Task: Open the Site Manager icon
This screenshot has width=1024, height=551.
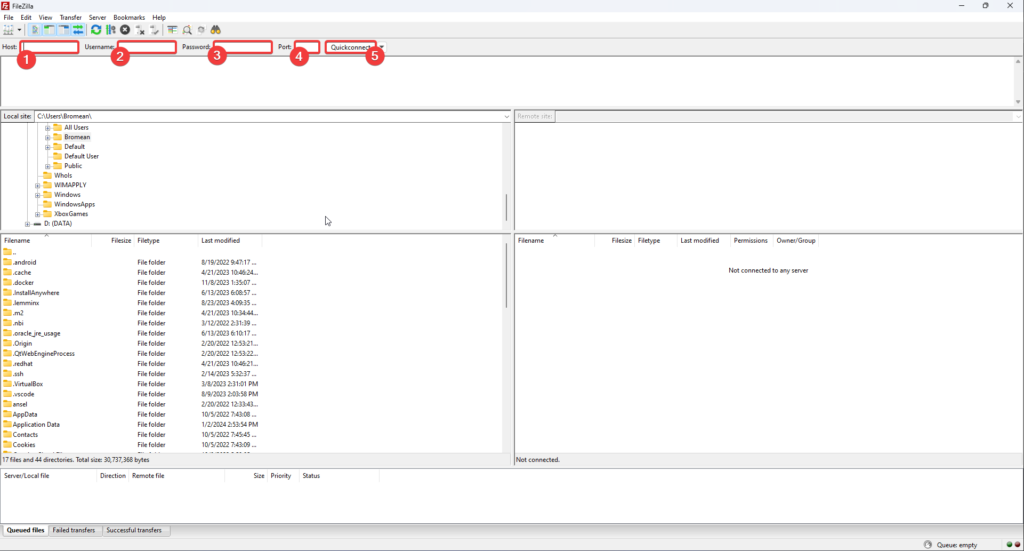Action: [9, 30]
